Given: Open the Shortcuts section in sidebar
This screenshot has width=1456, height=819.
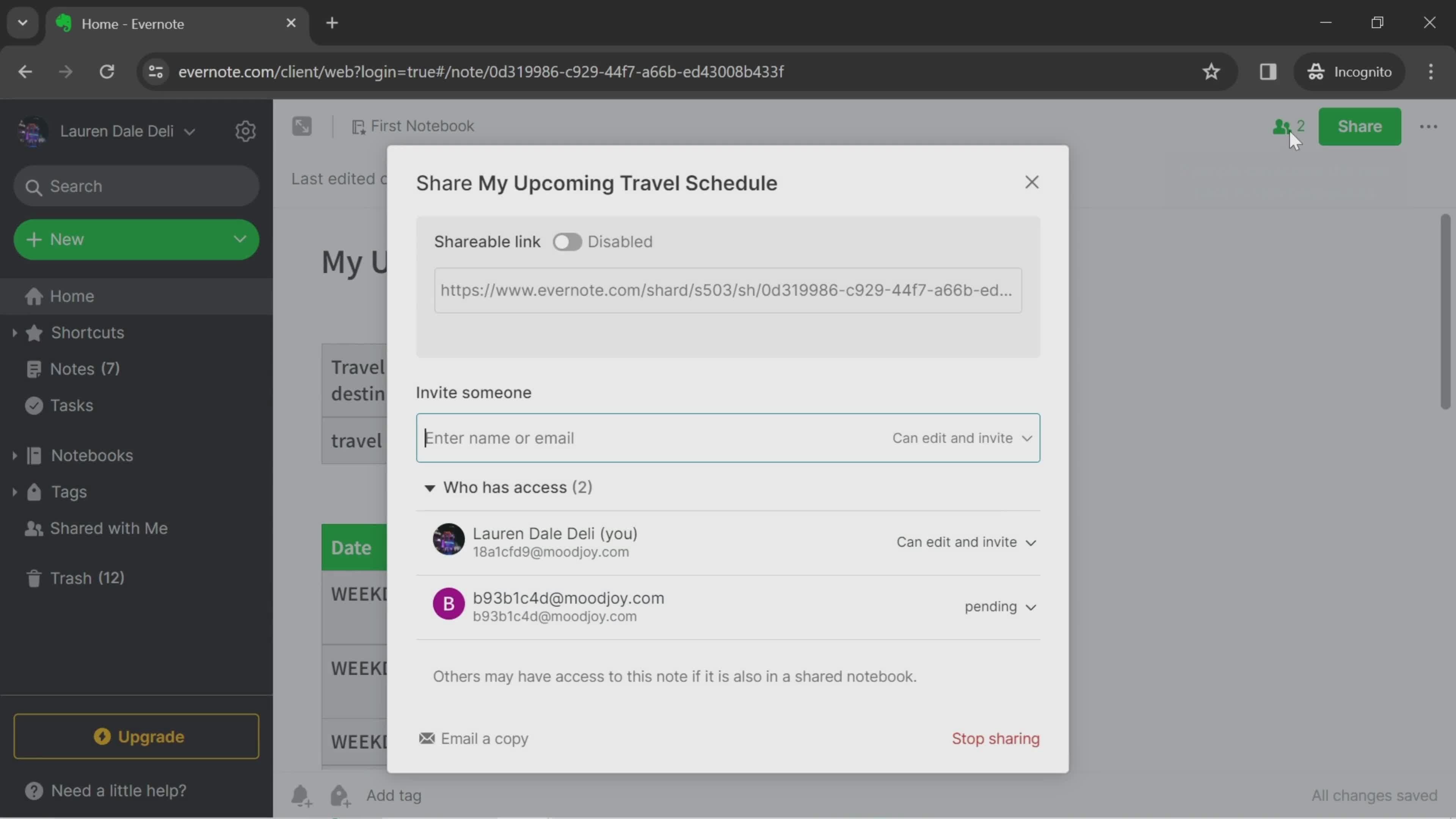Looking at the screenshot, I should (87, 333).
